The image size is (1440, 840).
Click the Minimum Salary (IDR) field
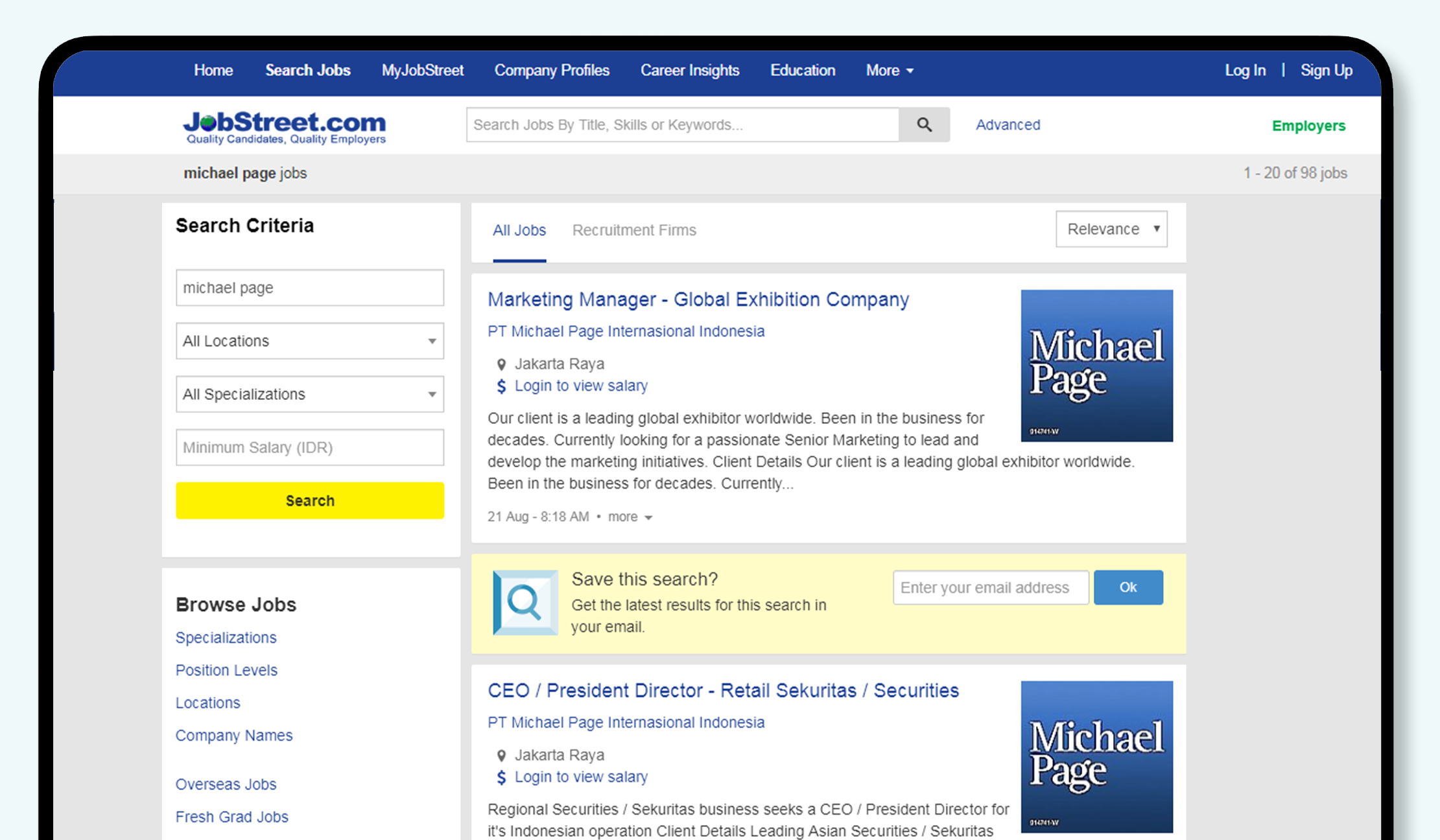pos(310,447)
